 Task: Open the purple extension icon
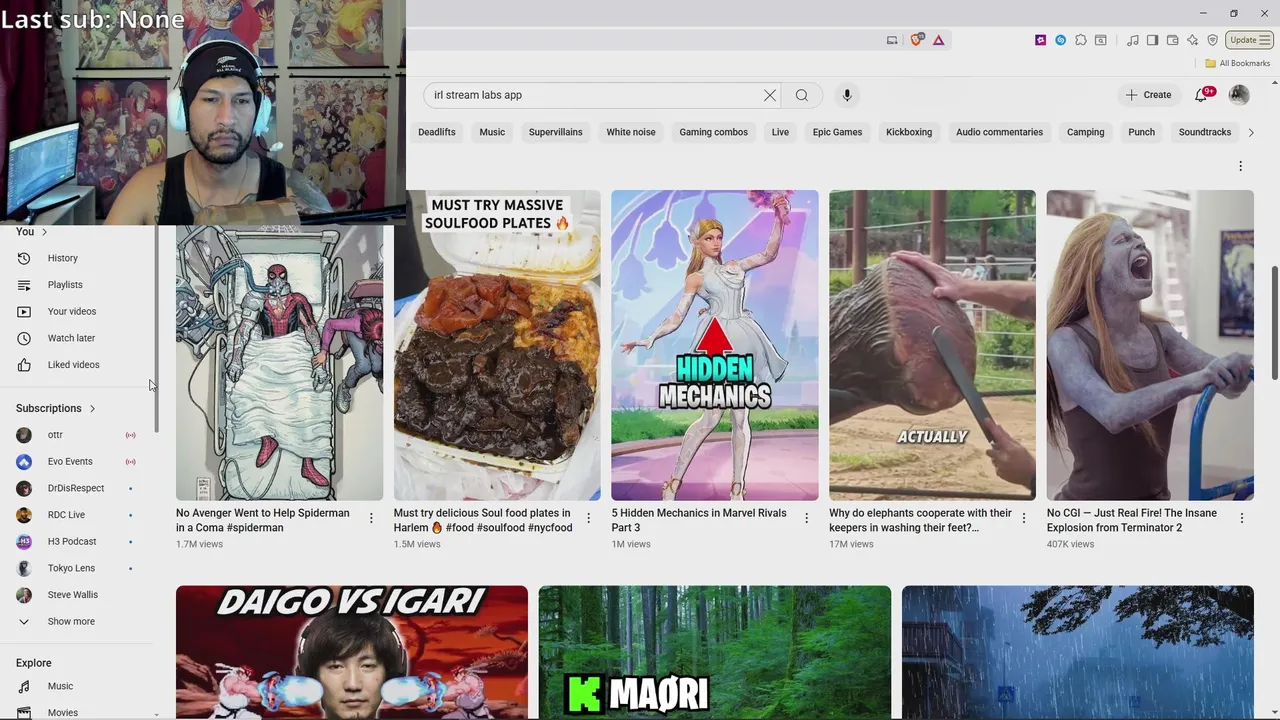tap(1040, 40)
